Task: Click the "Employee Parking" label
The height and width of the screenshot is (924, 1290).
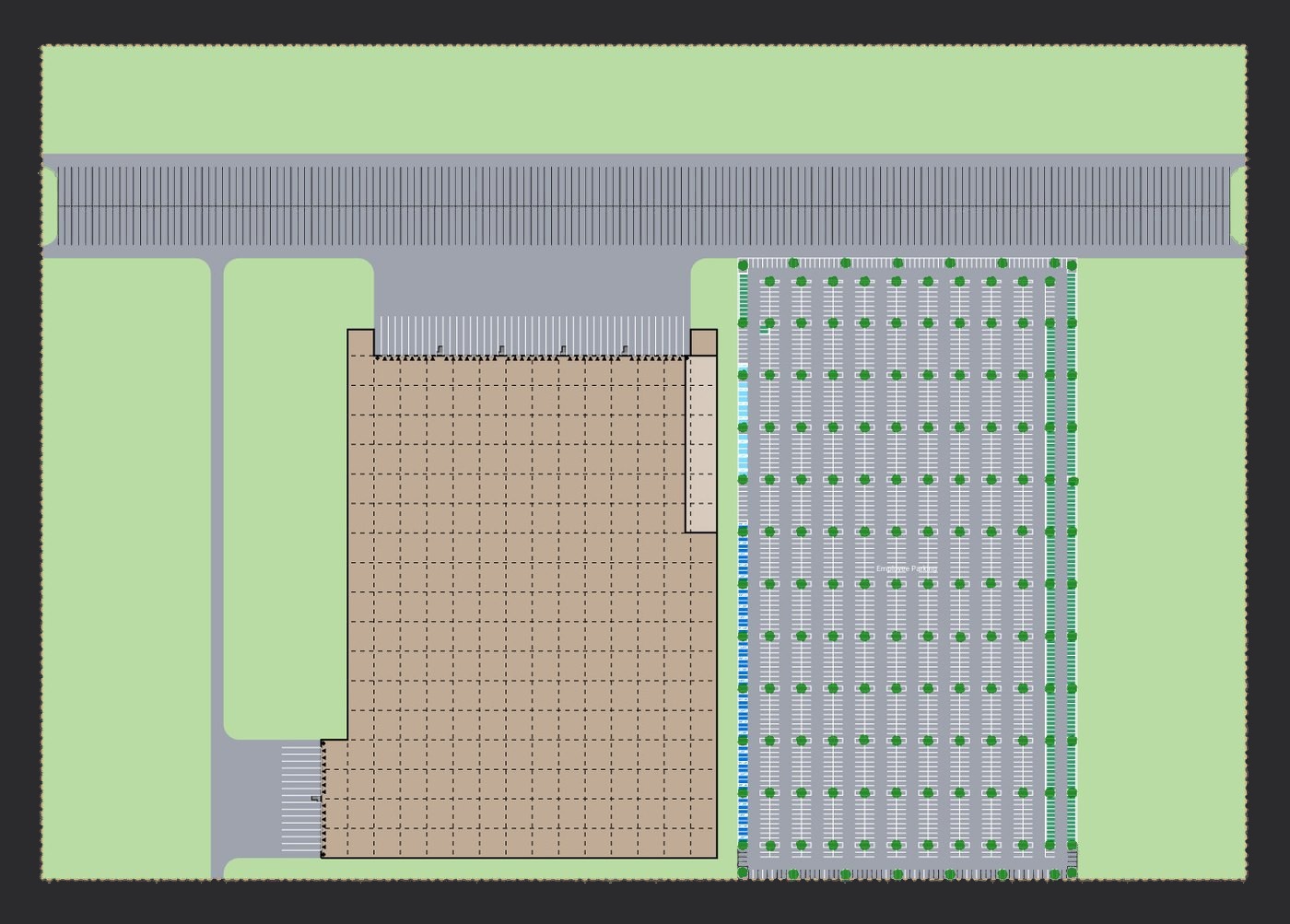Action: (x=906, y=569)
